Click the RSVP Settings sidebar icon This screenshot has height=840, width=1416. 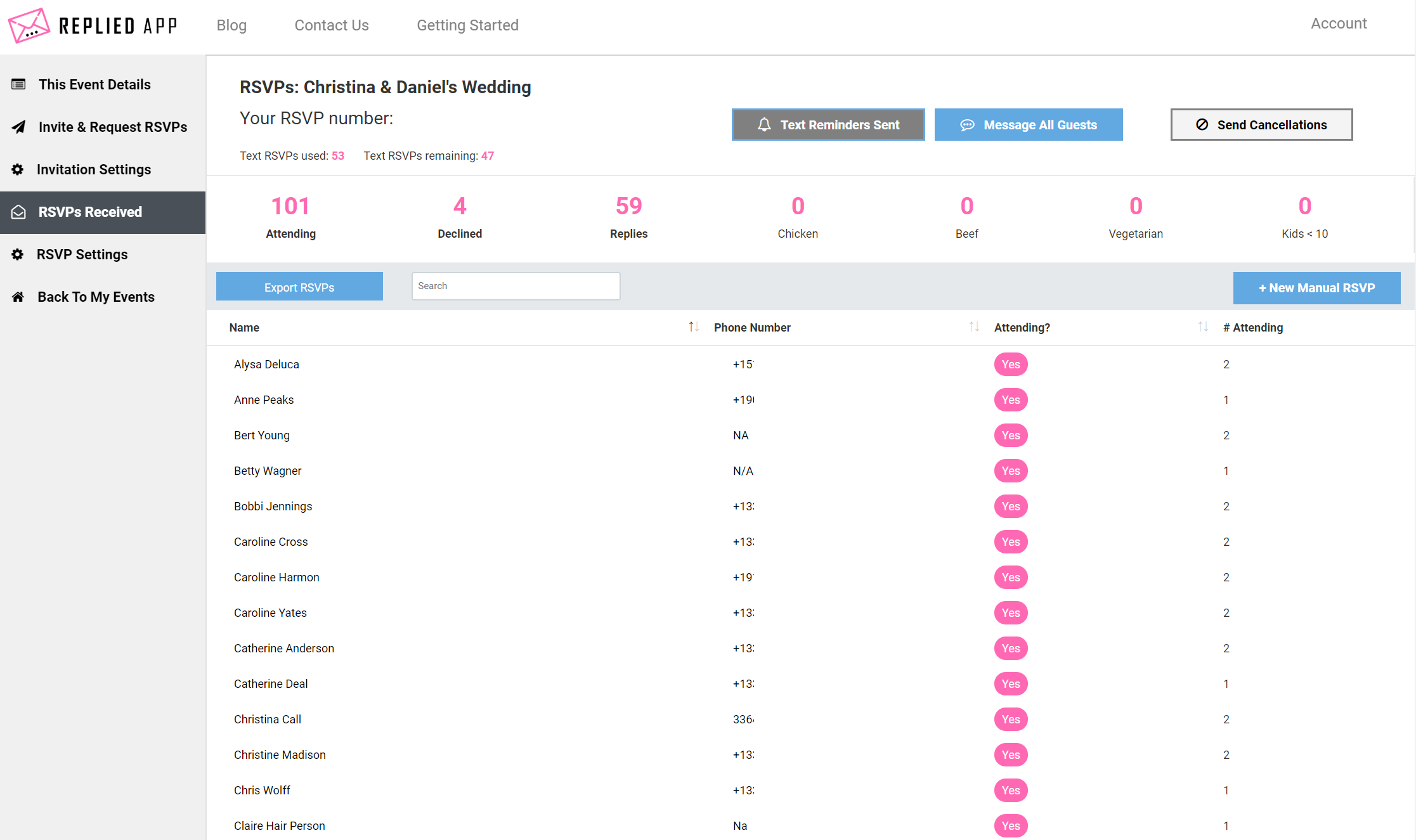[x=17, y=254]
